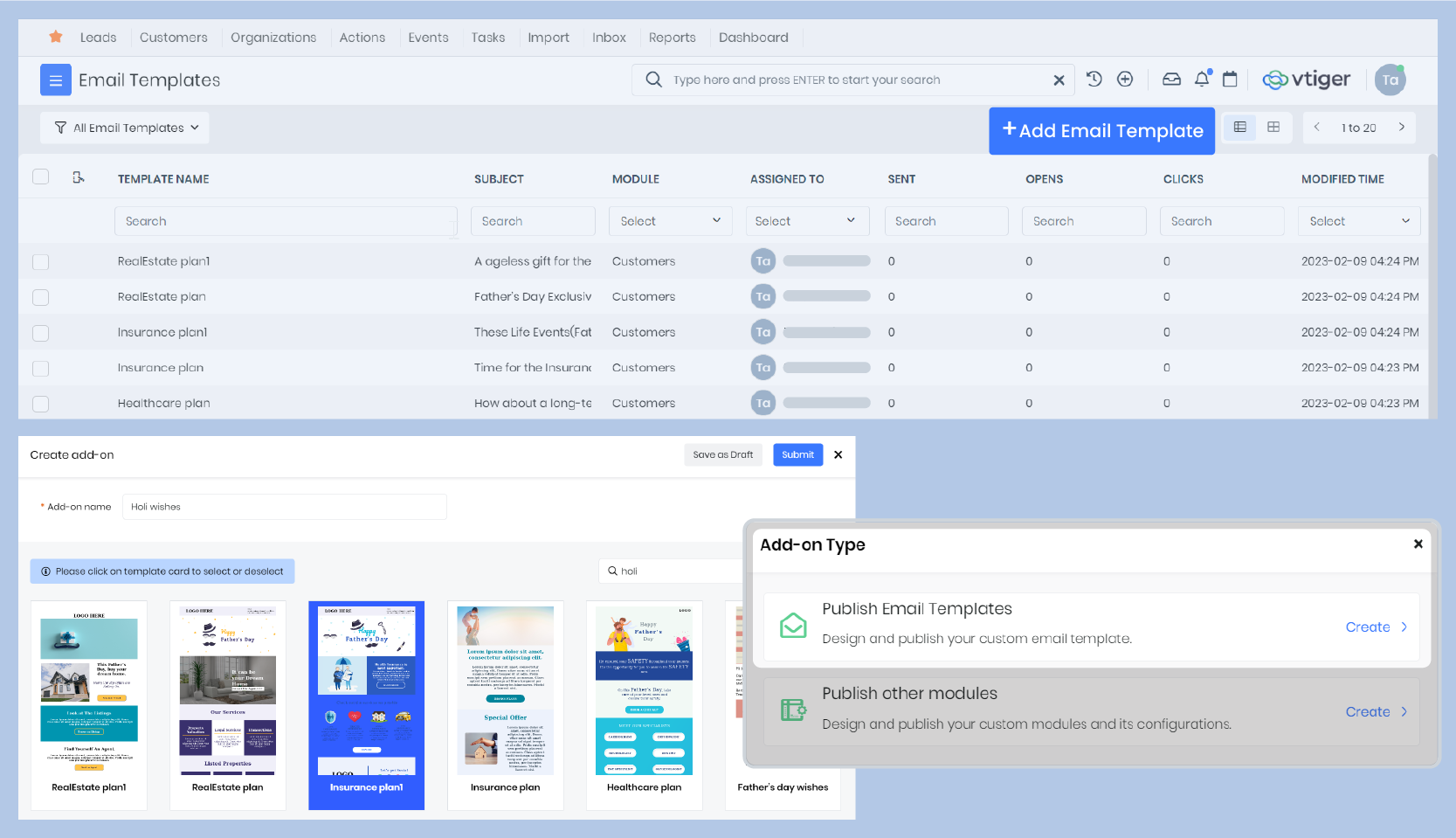The image size is (1456, 838).
Task: Clear the search bar with X icon
Action: tap(1059, 80)
